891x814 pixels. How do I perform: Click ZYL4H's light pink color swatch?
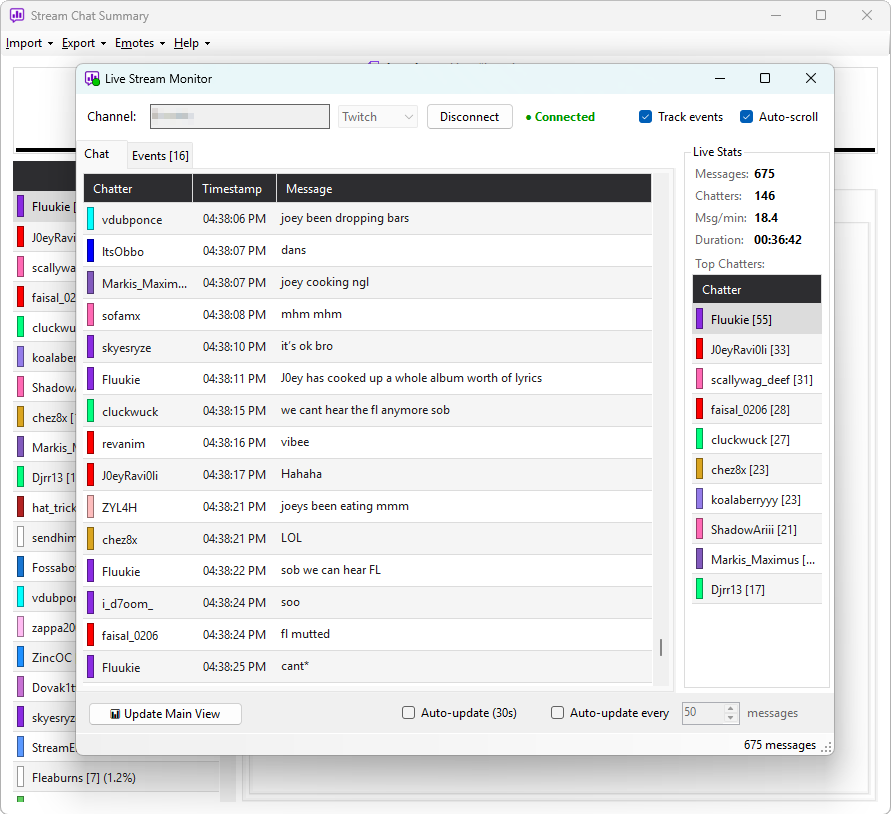(90, 506)
